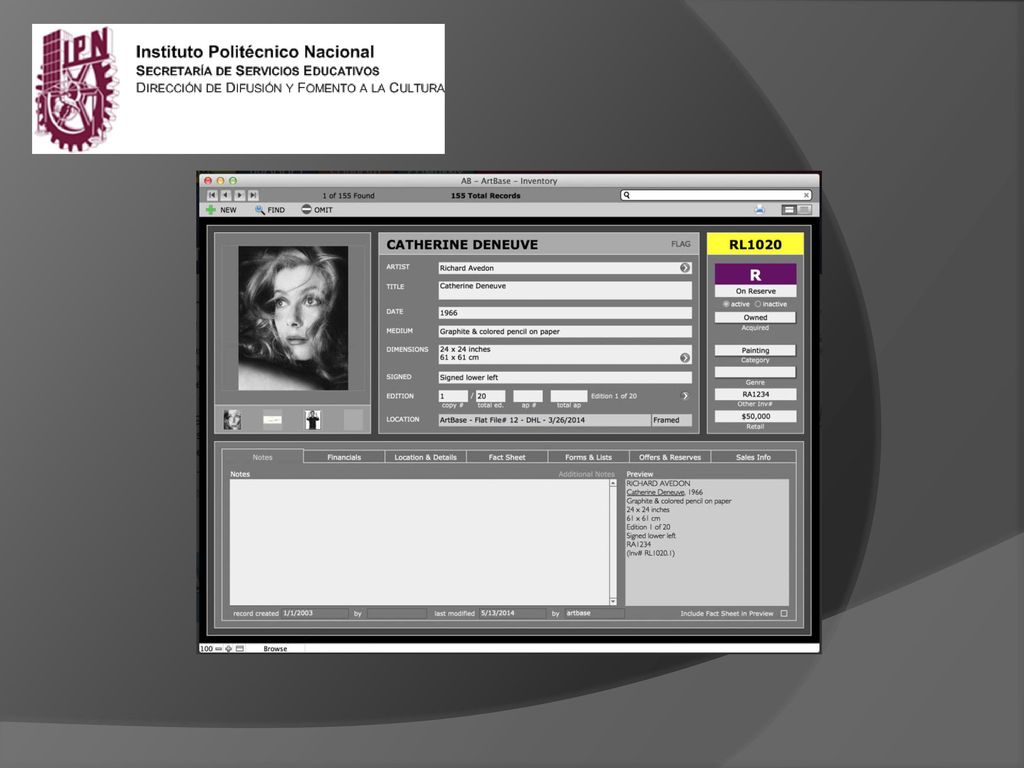Screen dimensions: 1024x768
Task: Click the main Catherine Deneuve portrait image
Action: point(293,318)
